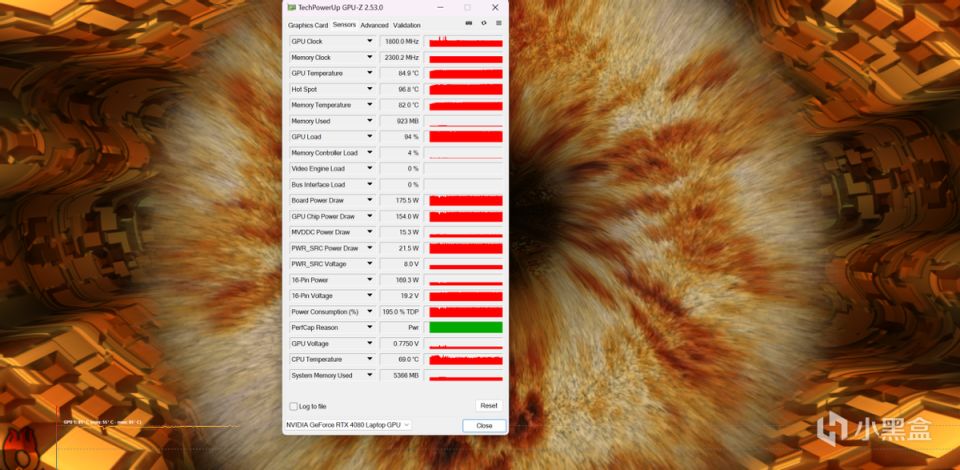Open the Memory Temperature dropdown arrow
The width and height of the screenshot is (960, 470).
click(x=370, y=105)
